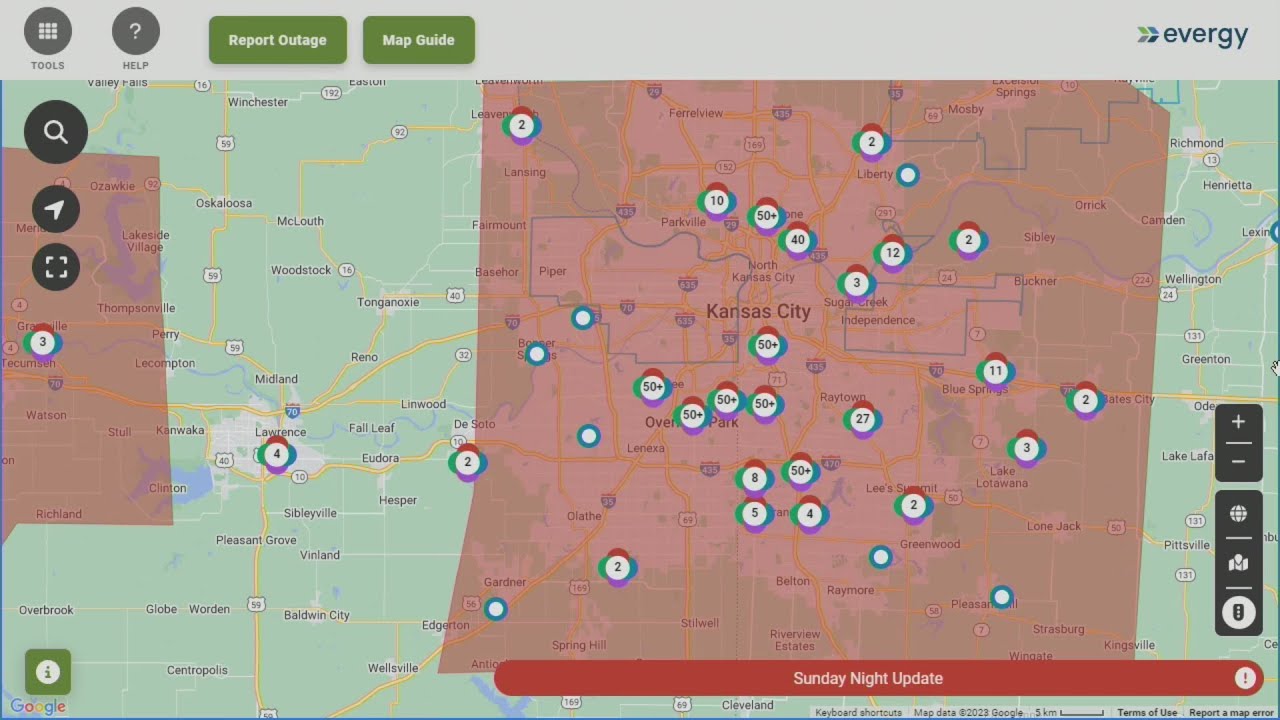Select outage cluster 2 near Gardner
The width and height of the screenshot is (1280, 720).
tap(617, 567)
